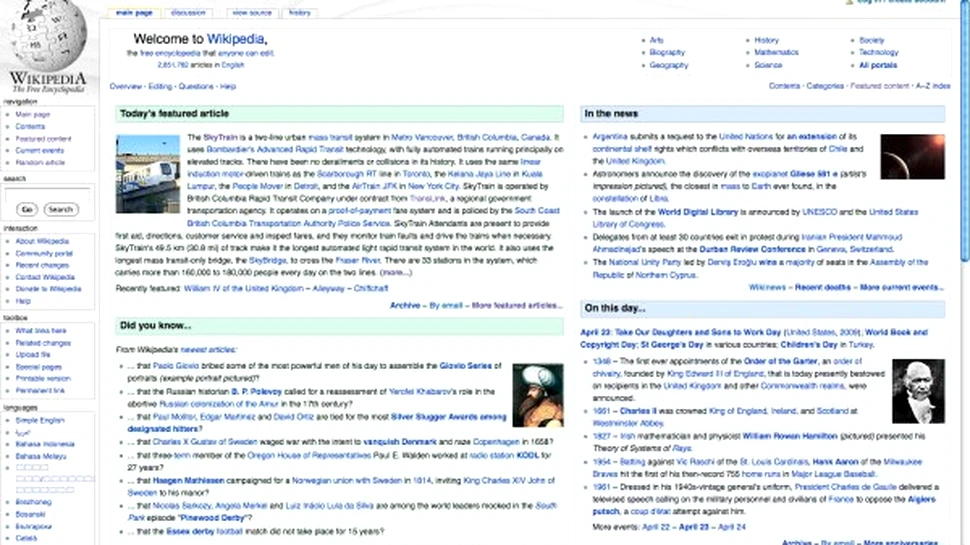Click Overview link under welcome banner
Screen dimensions: 970x545
126,87
